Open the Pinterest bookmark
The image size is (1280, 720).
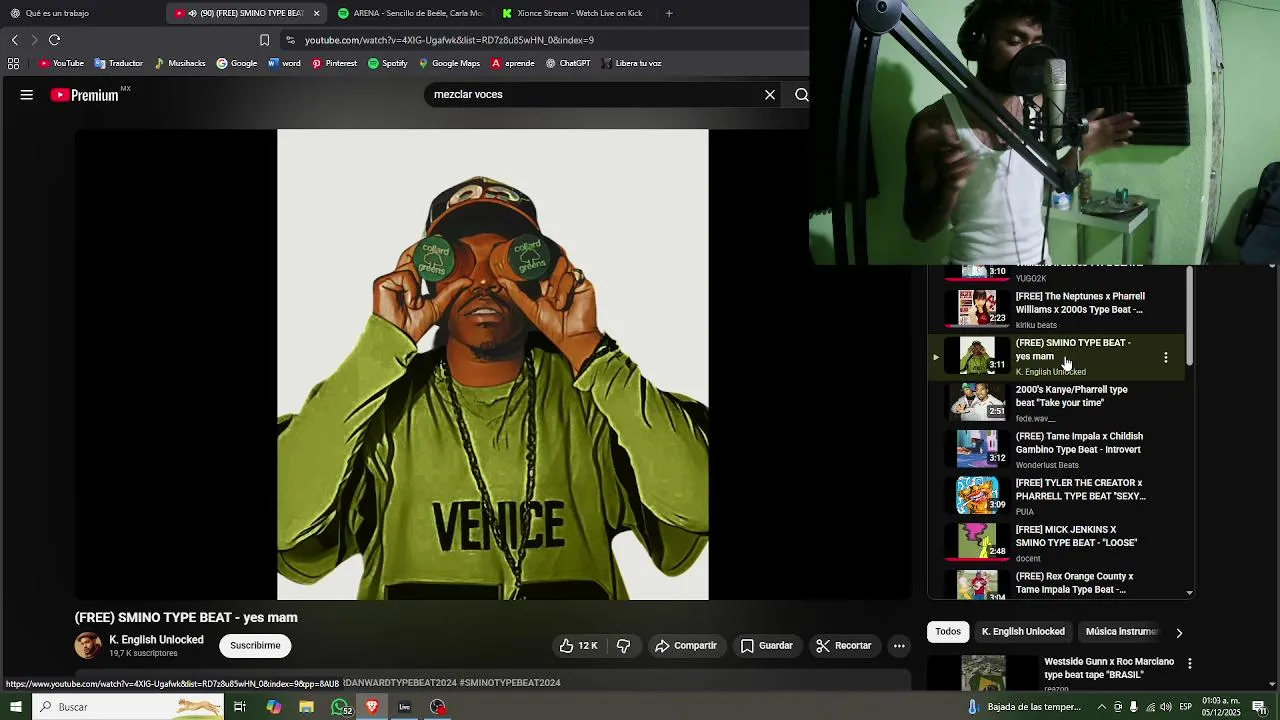coord(333,63)
